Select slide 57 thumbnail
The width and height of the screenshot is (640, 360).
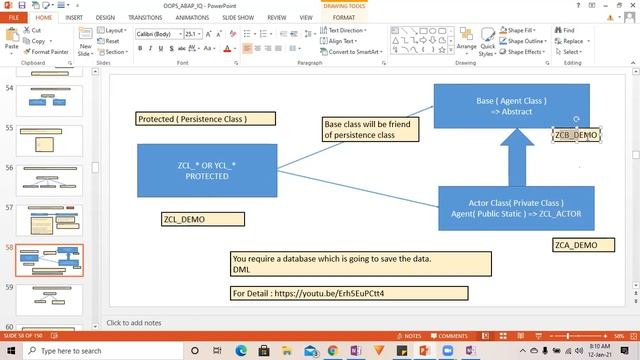pyautogui.click(x=49, y=220)
